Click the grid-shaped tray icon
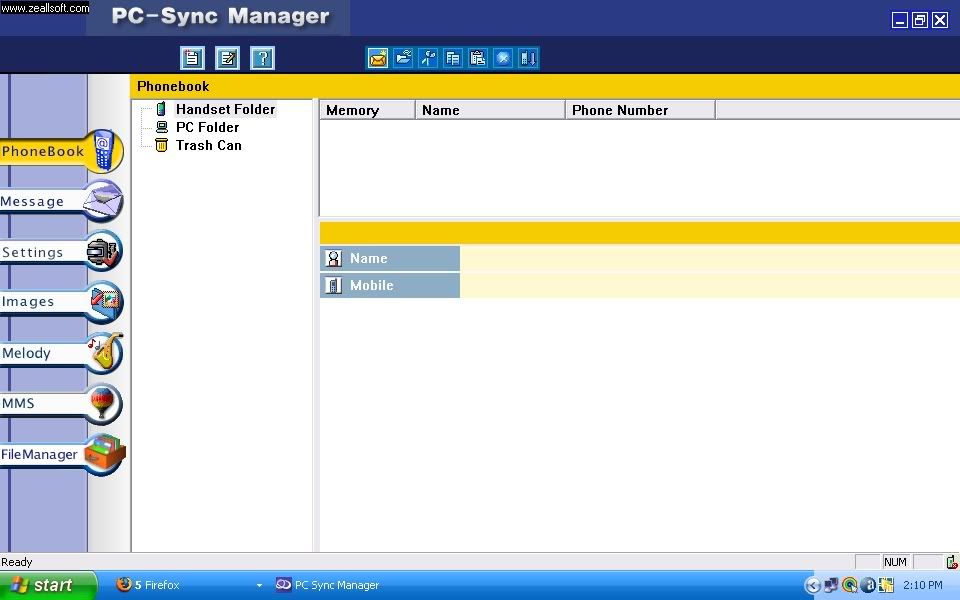The height and width of the screenshot is (600, 960). coord(886,585)
